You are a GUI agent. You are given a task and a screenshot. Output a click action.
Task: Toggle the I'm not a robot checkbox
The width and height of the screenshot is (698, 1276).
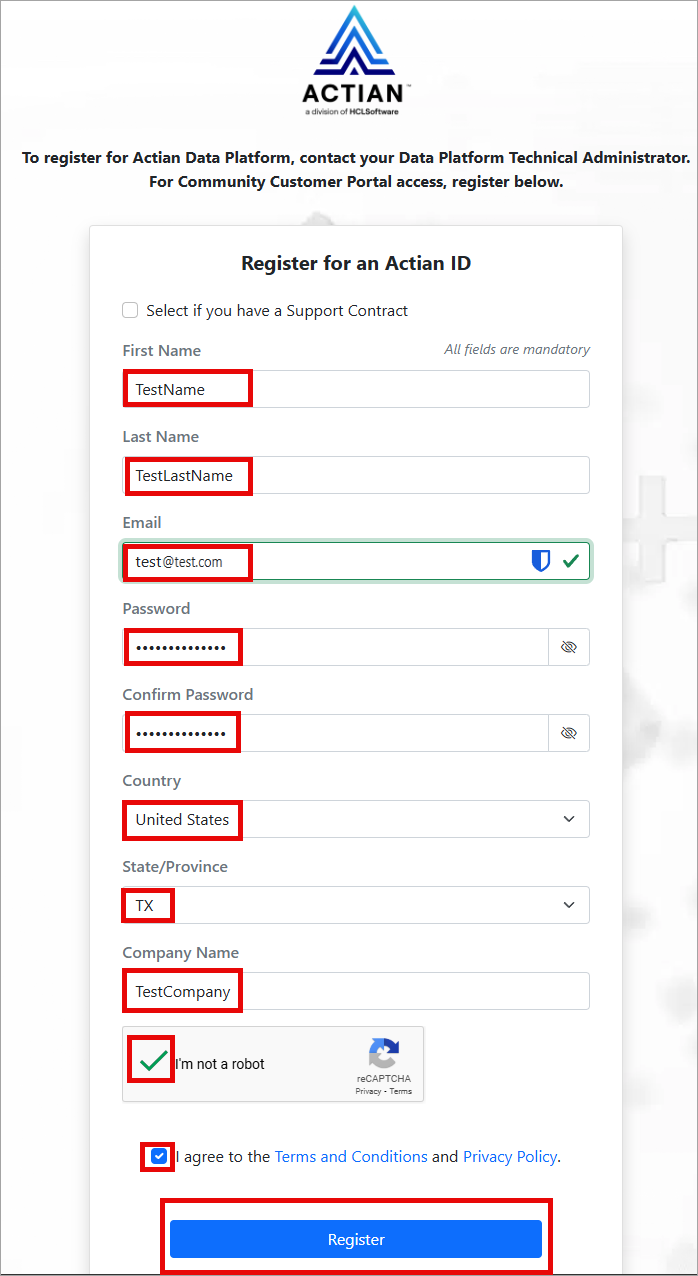tap(153, 1061)
